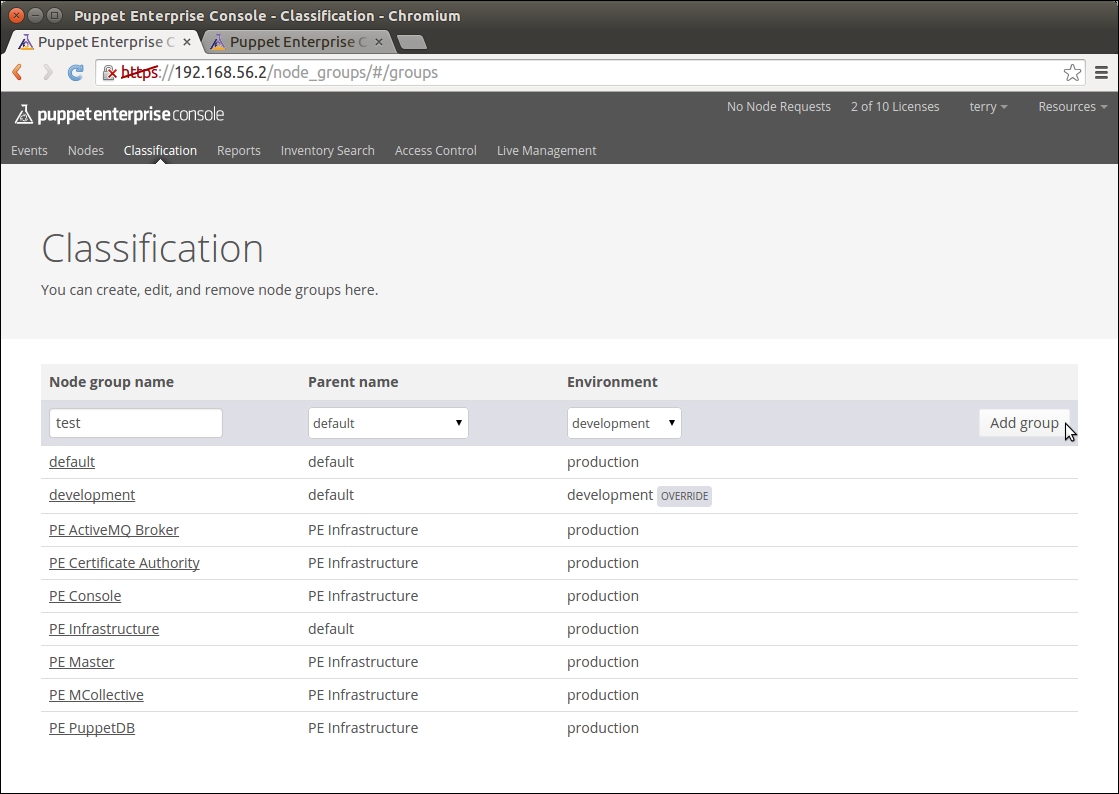This screenshot has height=794, width=1119.
Task: Reload the page with refresh icon
Action: (x=75, y=72)
